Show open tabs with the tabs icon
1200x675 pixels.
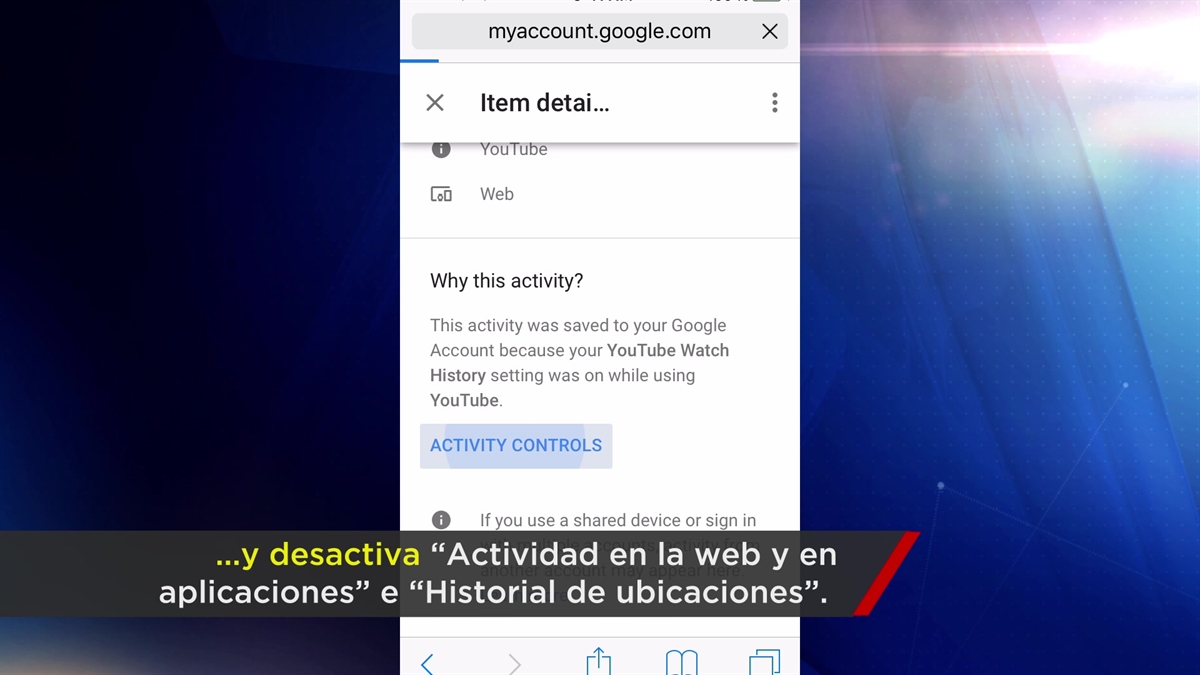pos(764,662)
